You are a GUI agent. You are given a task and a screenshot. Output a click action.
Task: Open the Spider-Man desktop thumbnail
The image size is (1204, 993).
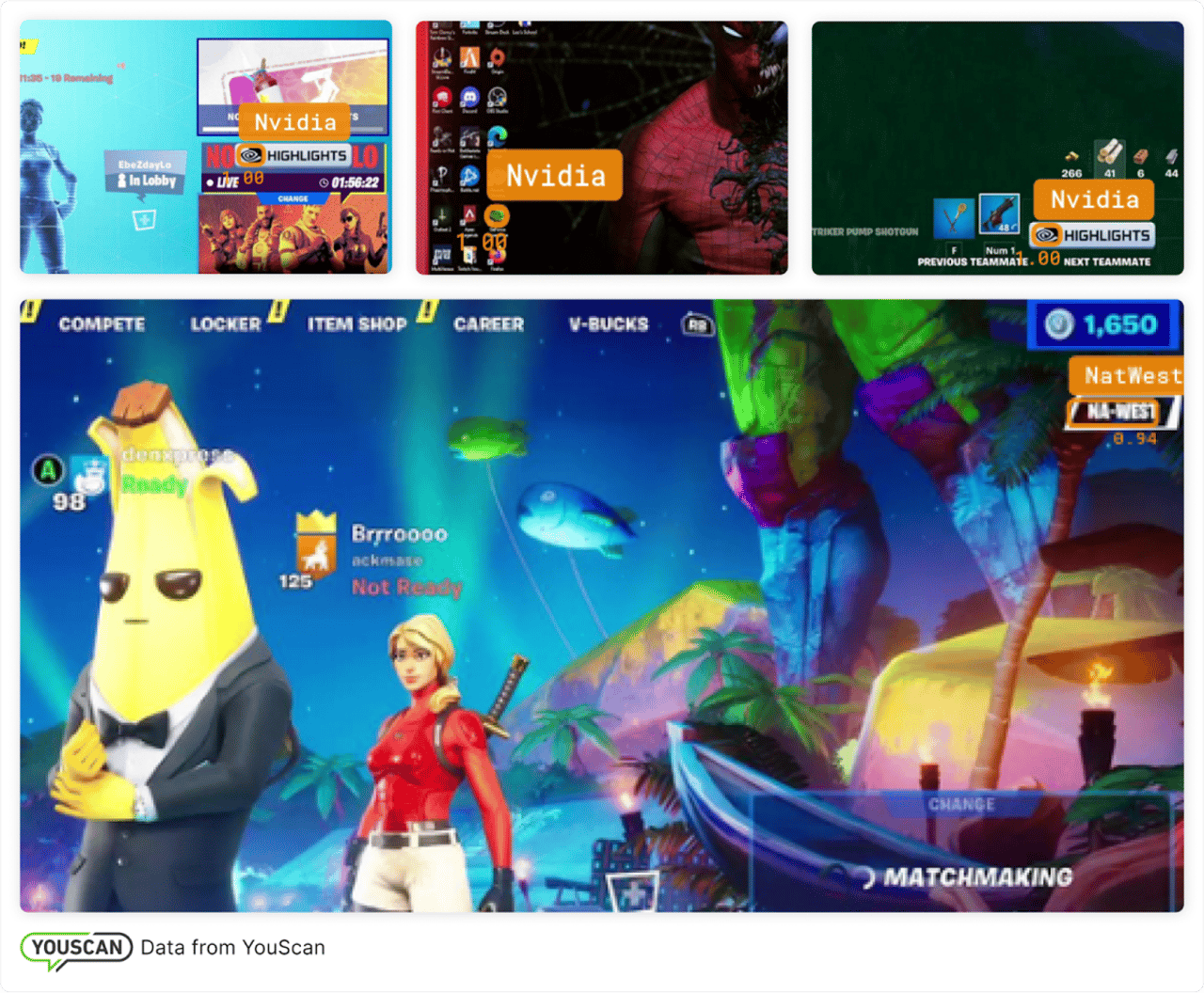click(602, 148)
